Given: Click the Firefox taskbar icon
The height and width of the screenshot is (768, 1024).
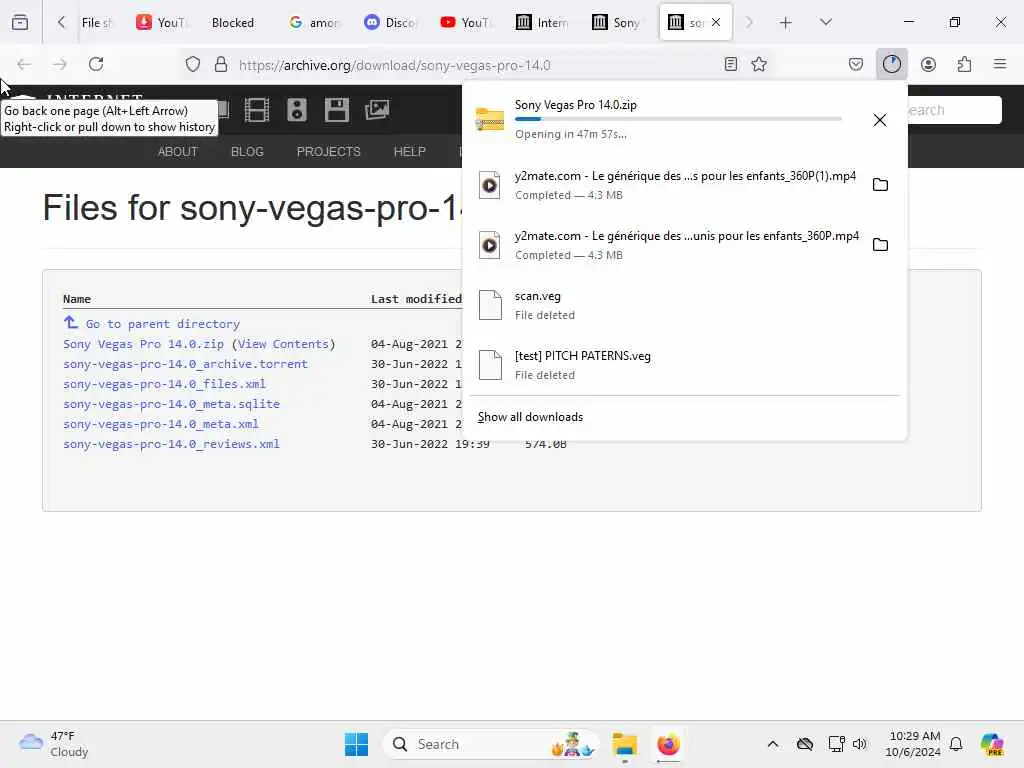Looking at the screenshot, I should coord(668,744).
